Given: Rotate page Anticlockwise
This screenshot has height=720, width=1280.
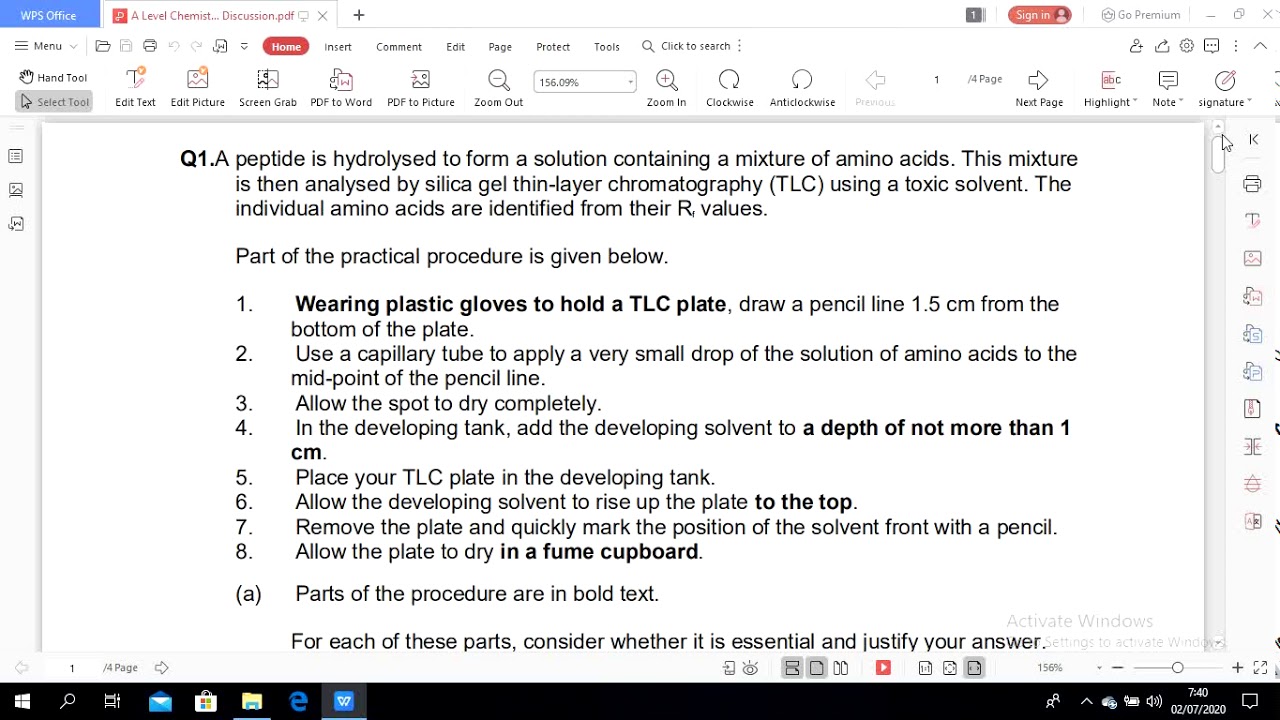Looking at the screenshot, I should point(802,88).
